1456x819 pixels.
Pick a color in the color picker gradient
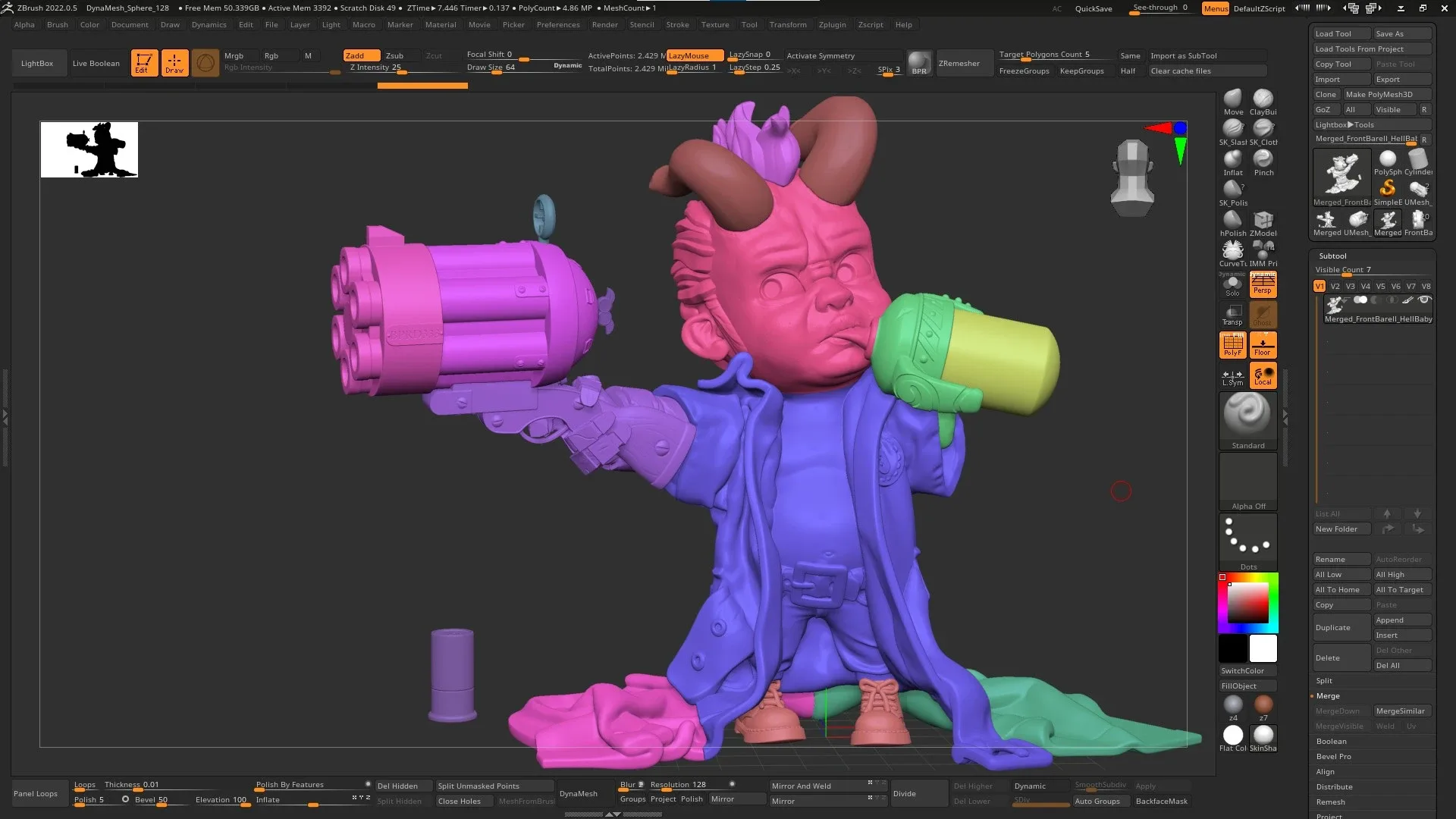pos(1247,603)
